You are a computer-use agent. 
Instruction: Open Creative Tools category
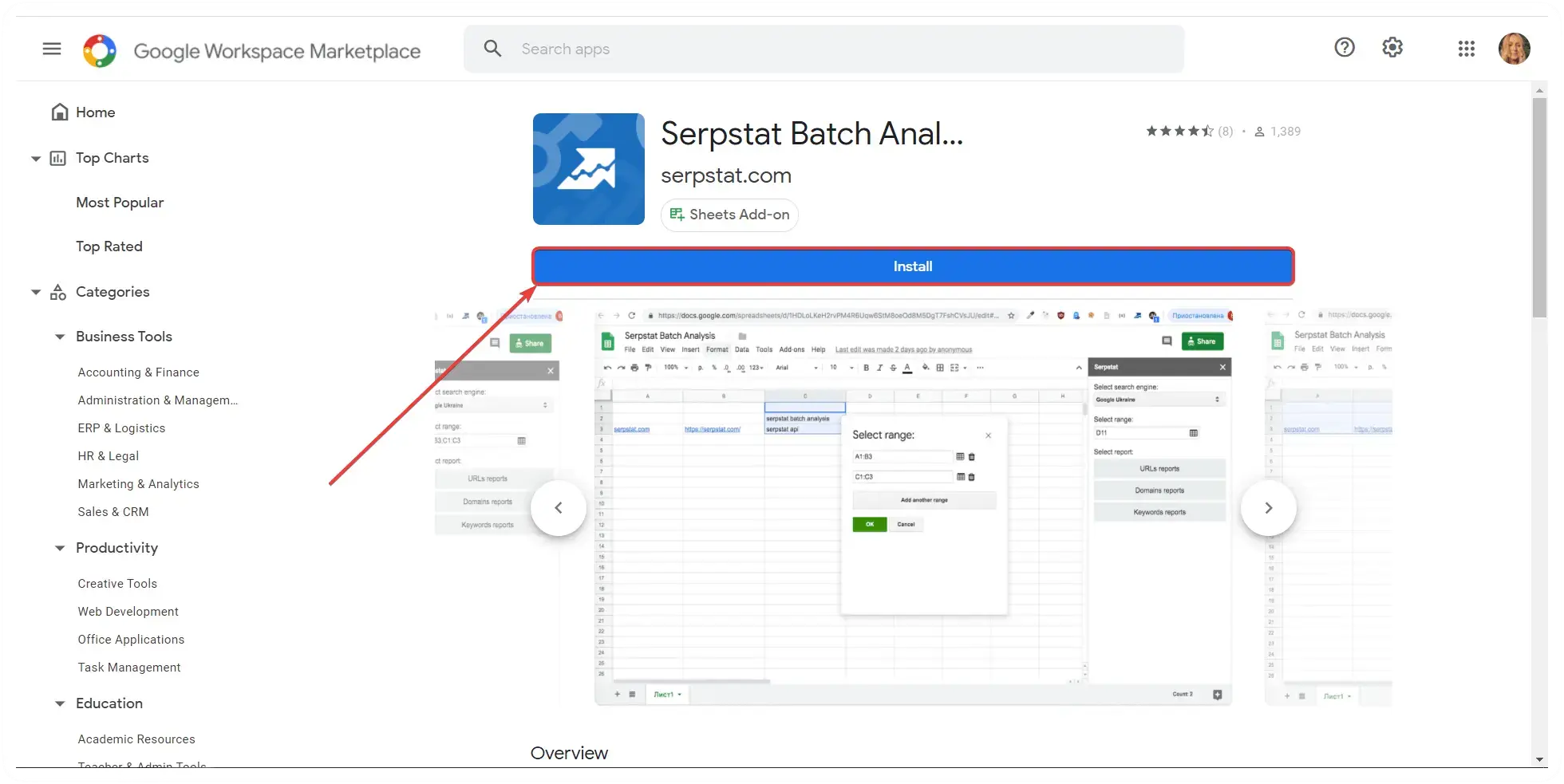(x=117, y=584)
